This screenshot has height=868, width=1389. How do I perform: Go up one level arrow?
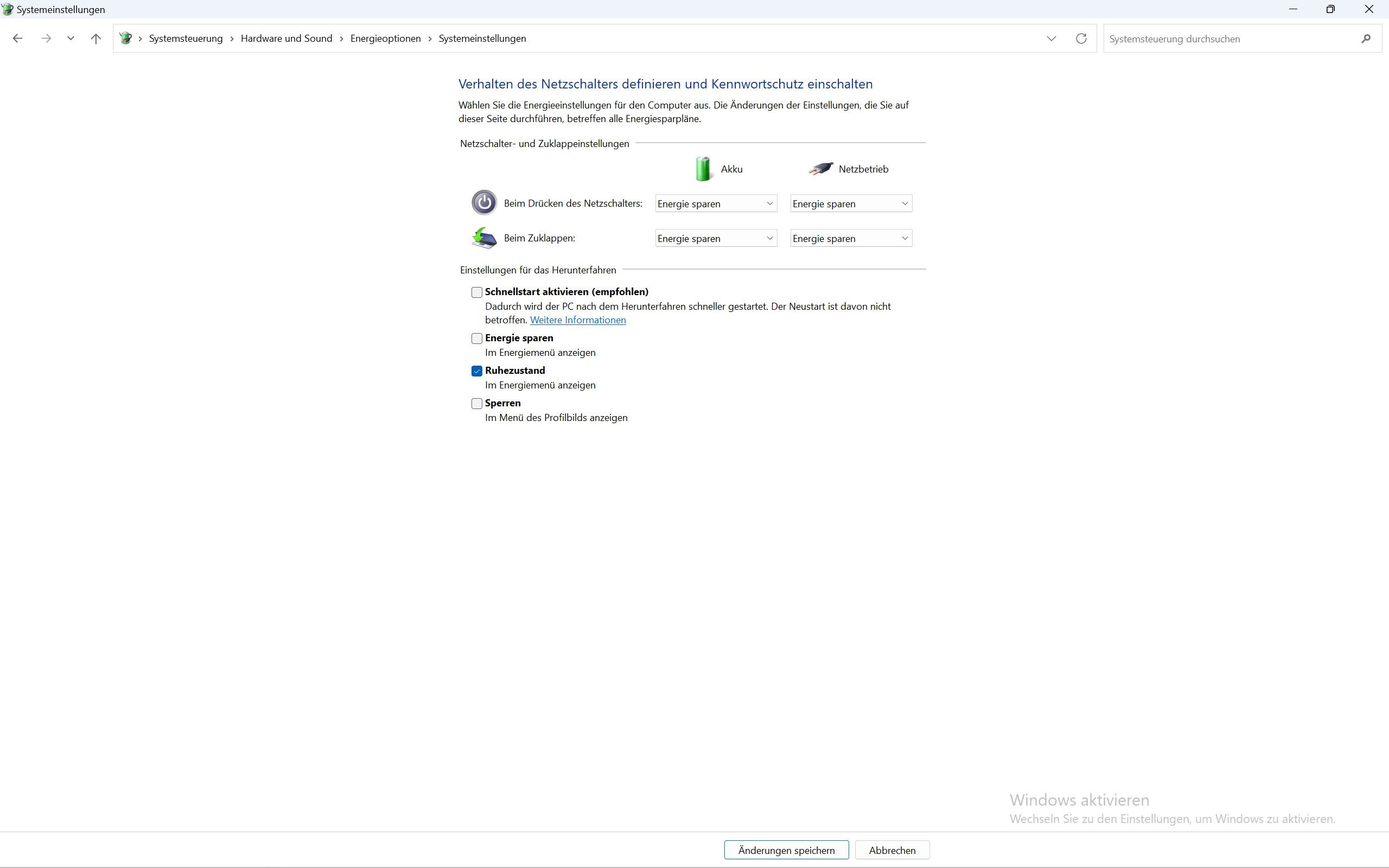96,39
